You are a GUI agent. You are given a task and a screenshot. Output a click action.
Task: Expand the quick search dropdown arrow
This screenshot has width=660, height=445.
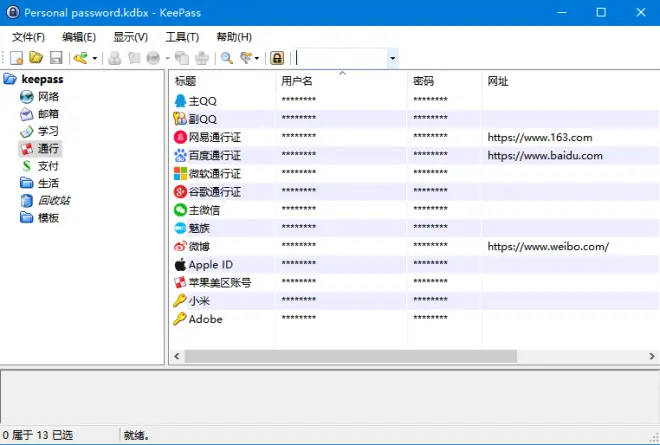pyautogui.click(x=393, y=58)
